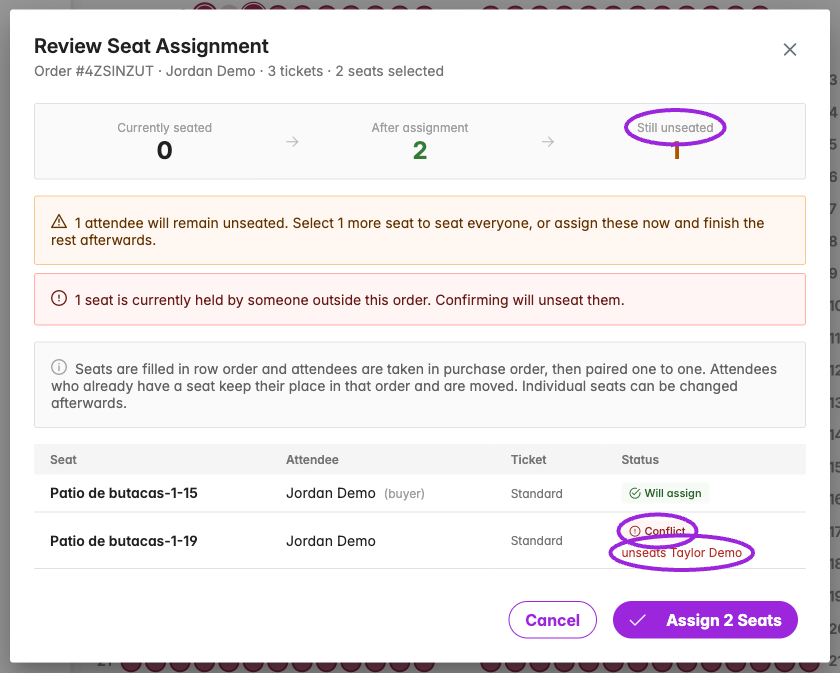Viewport: 840px width, 673px height.
Task: Click the '1 seat is currently held' error text
Action: point(349,300)
